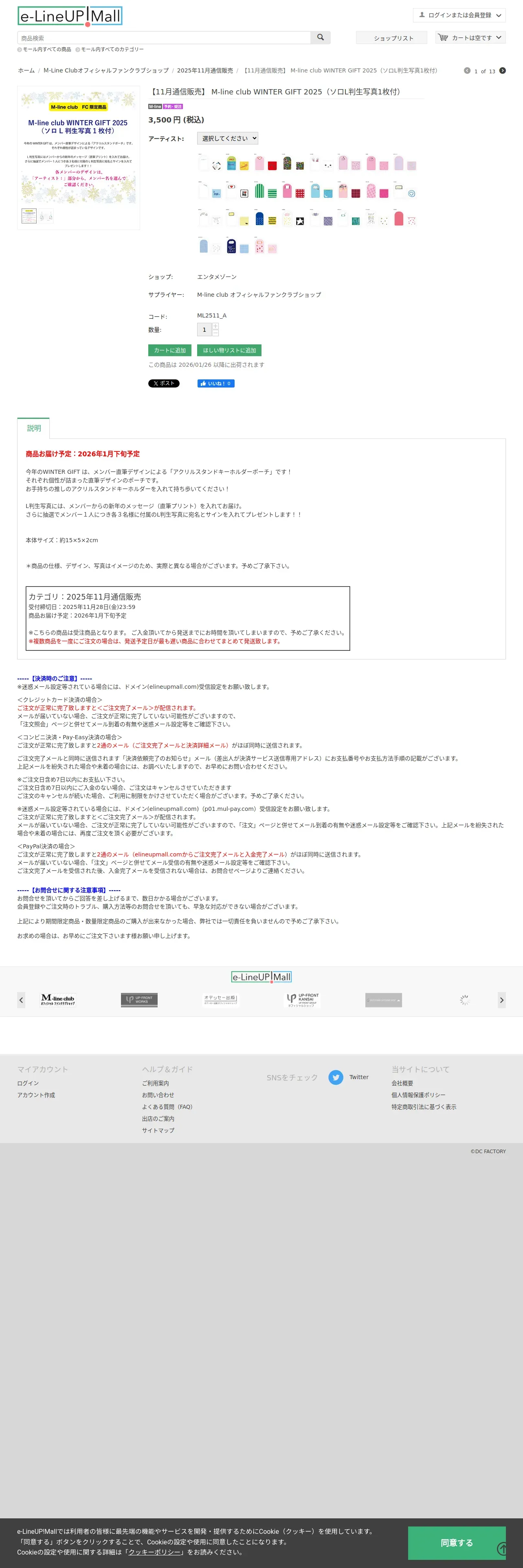The height and width of the screenshot is (1568, 523).
Task: Open the Twitter text link
Action: pos(358,1077)
